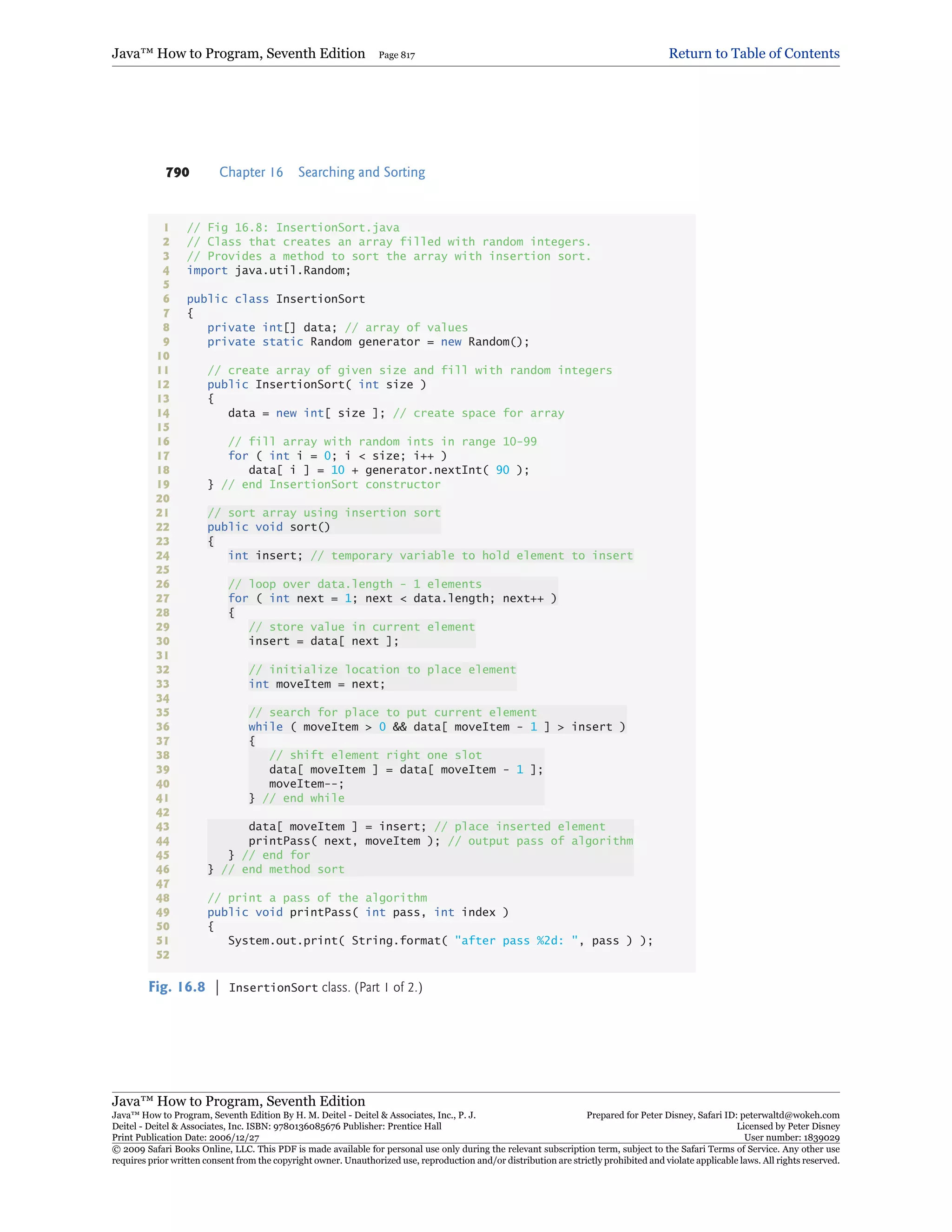The height and width of the screenshot is (1232, 952).
Task: Click the header title Java How to Program
Action: [x=238, y=53]
